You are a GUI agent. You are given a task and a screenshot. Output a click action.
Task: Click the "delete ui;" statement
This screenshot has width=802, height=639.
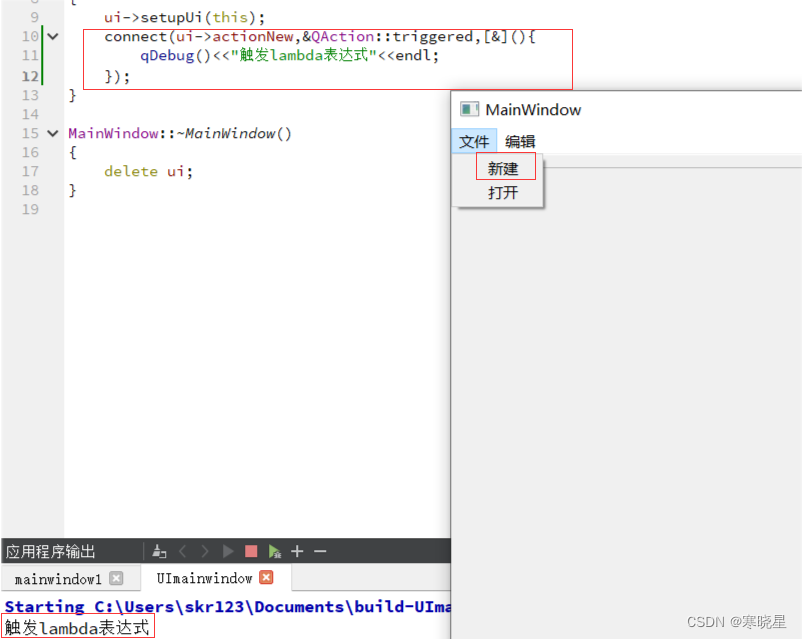pyautogui.click(x=148, y=171)
